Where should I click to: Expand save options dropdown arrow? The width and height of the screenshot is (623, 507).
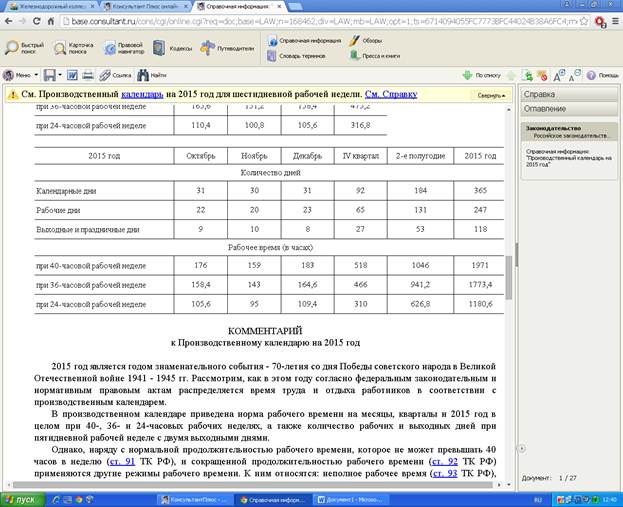60,75
